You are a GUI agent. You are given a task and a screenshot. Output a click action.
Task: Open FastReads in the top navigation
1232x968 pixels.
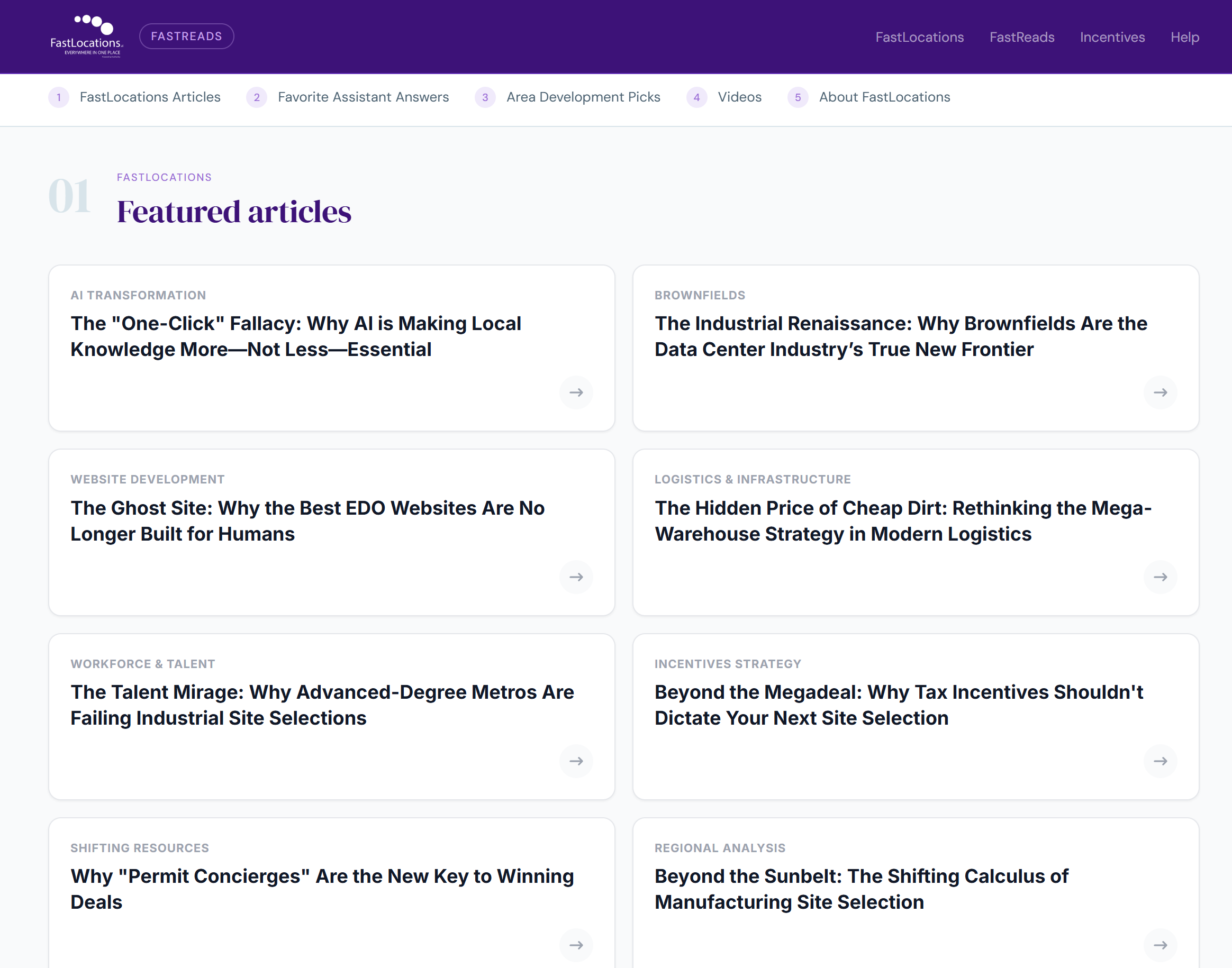pyautogui.click(x=1022, y=38)
